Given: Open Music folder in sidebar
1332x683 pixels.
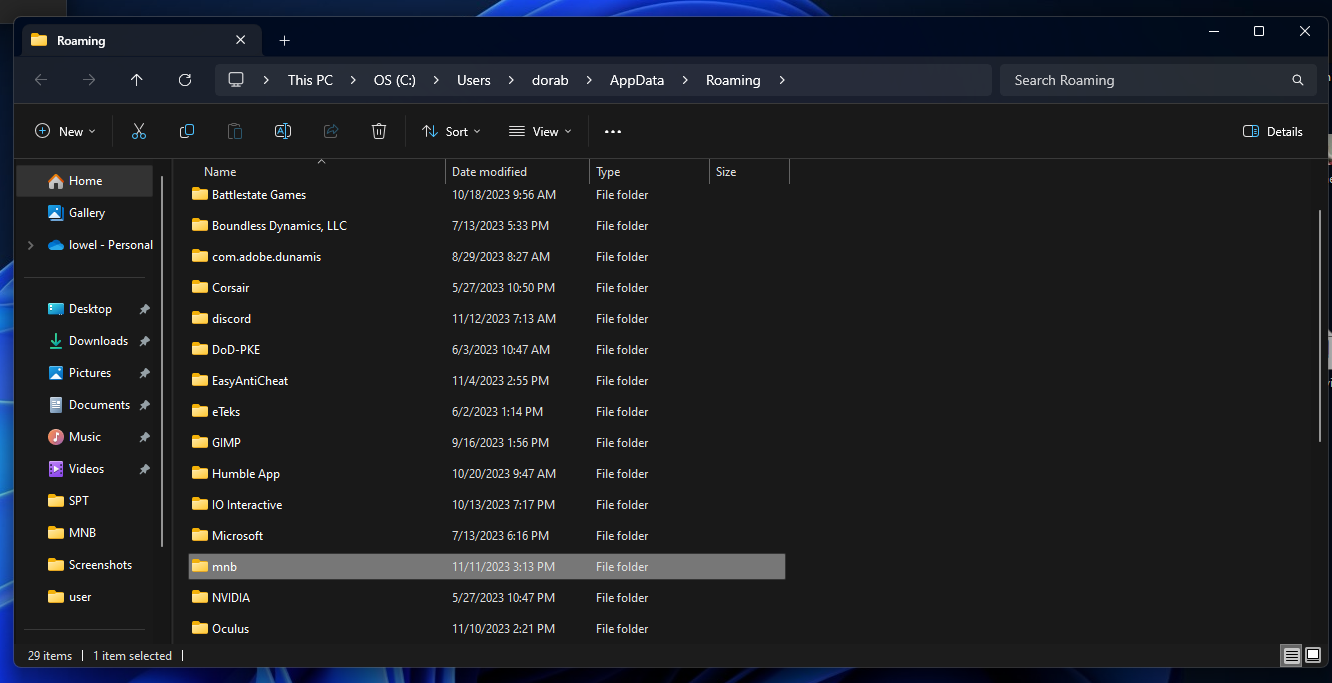Looking at the screenshot, I should coord(85,437).
